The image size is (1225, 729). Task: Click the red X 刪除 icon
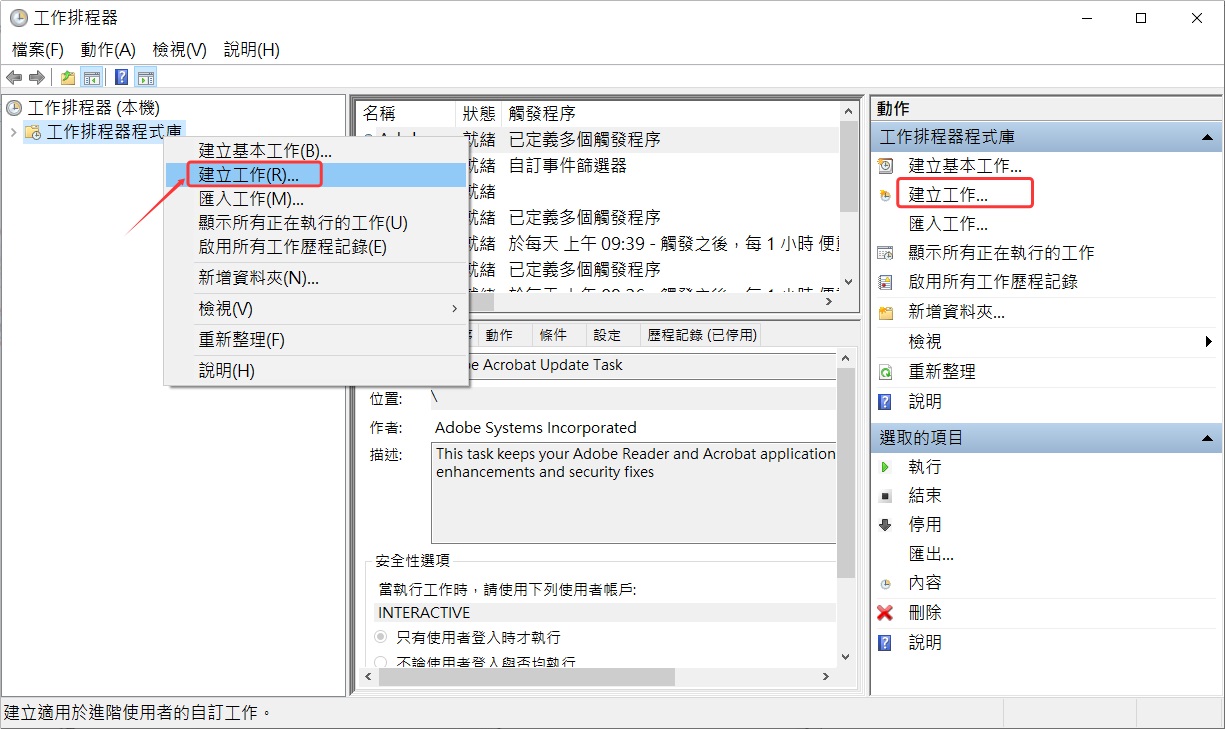tap(885, 613)
